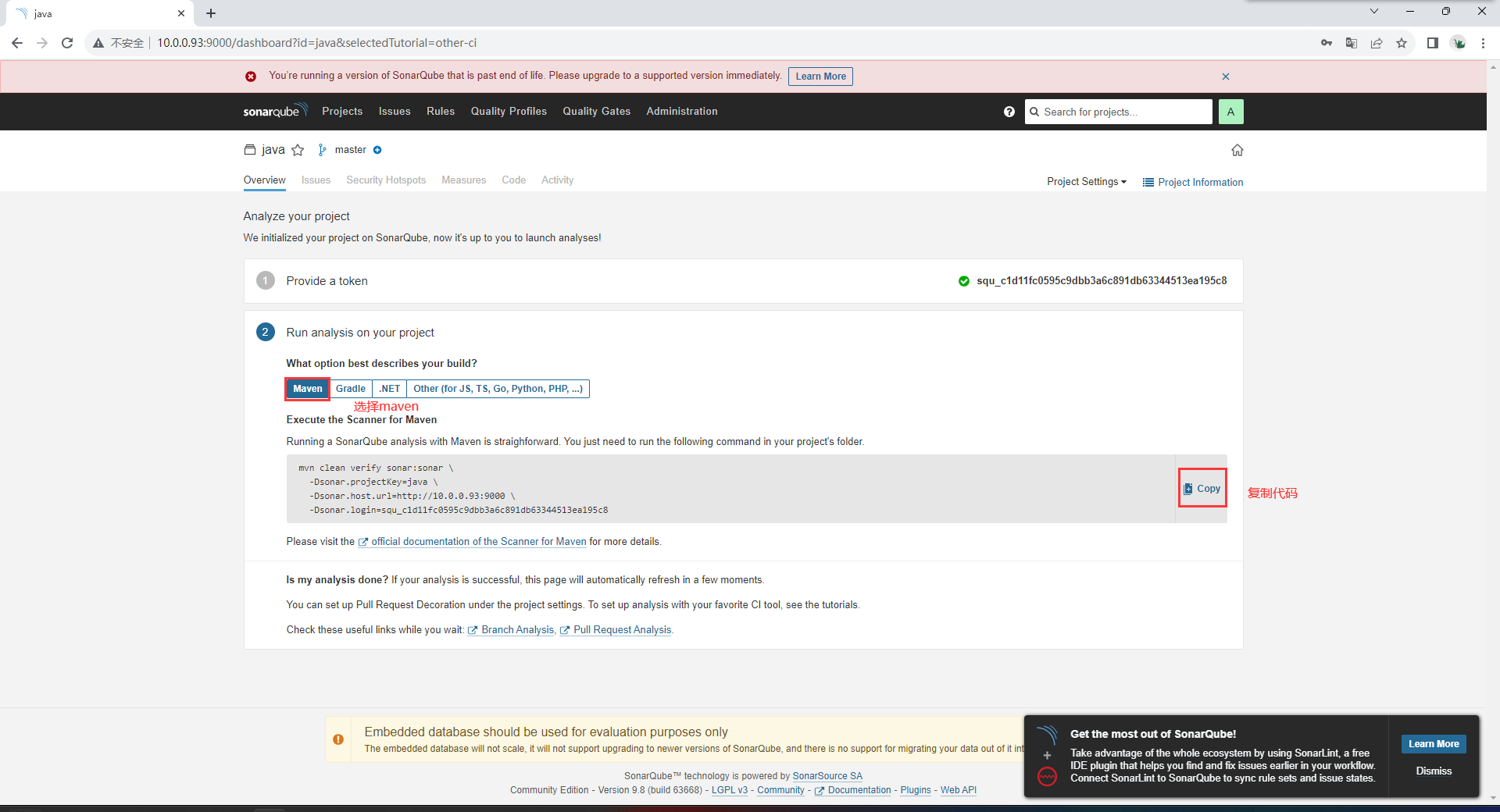This screenshot has height=812, width=1500.
Task: Click the blue plus icon beside master
Action: click(x=377, y=150)
